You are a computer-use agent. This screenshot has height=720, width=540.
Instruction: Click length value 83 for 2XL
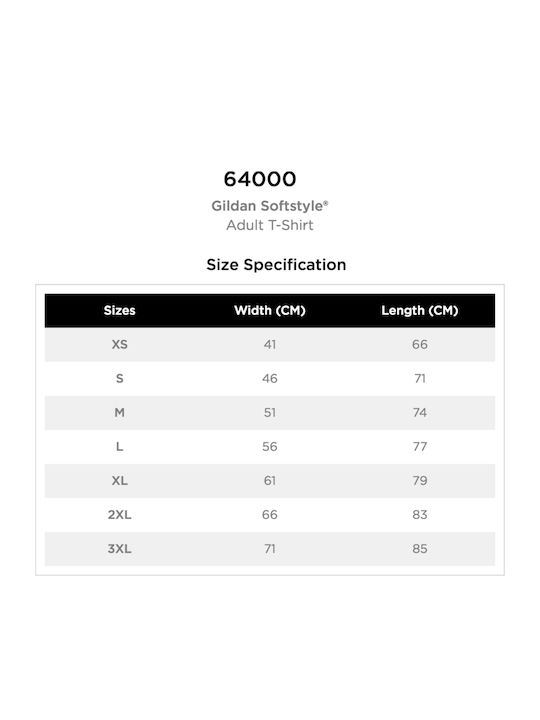coord(420,514)
